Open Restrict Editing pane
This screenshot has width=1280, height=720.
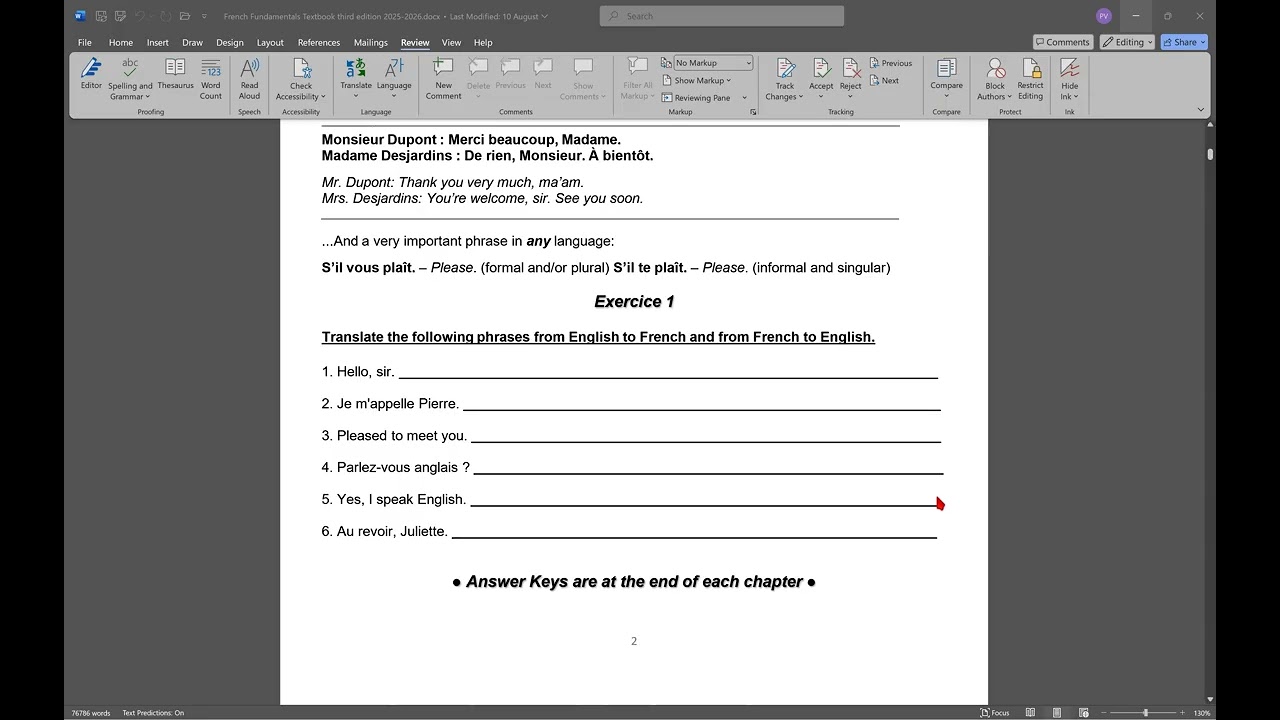point(1030,79)
